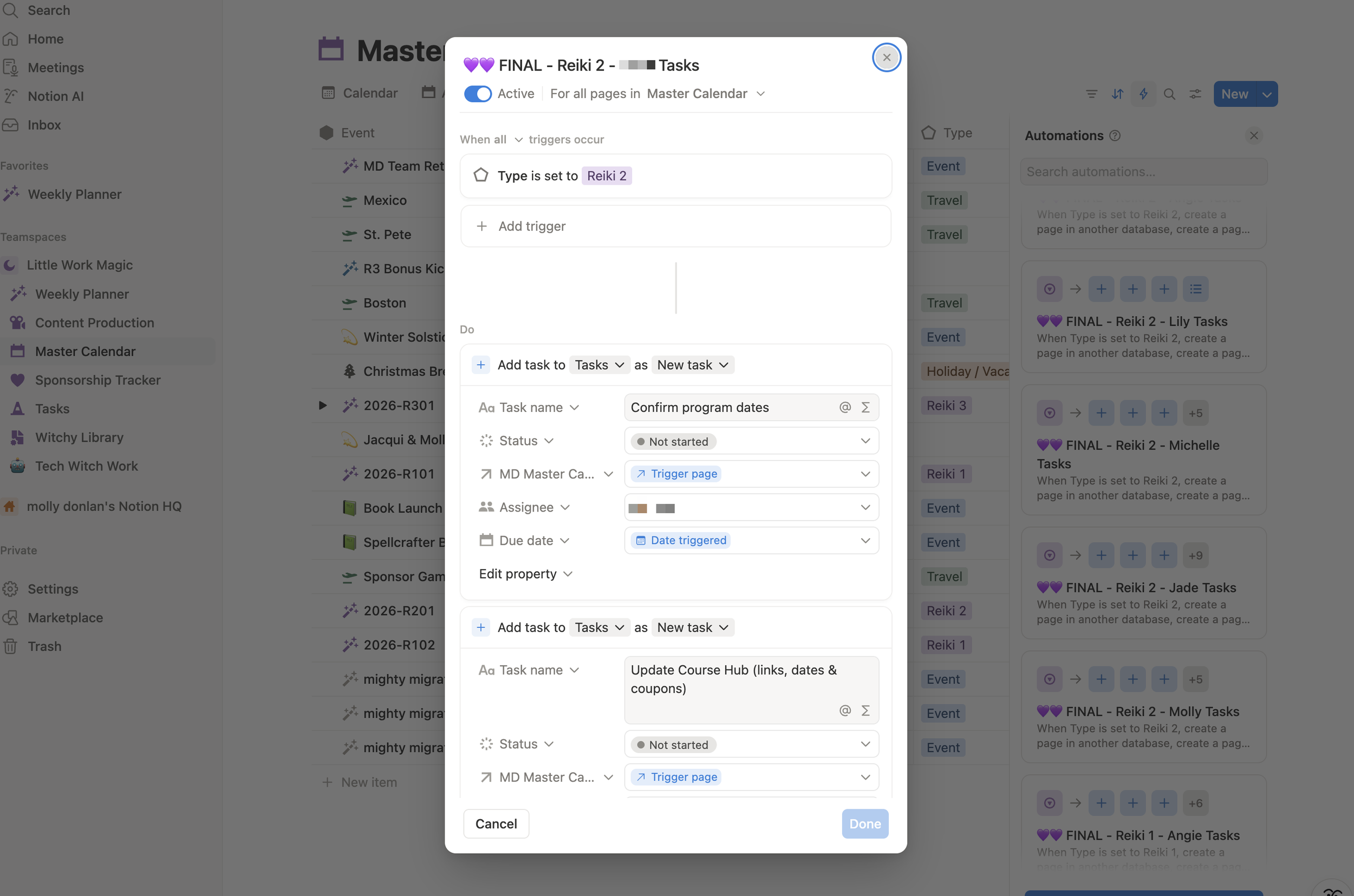Toggle the Active switch off
1354x896 pixels.
click(477, 94)
